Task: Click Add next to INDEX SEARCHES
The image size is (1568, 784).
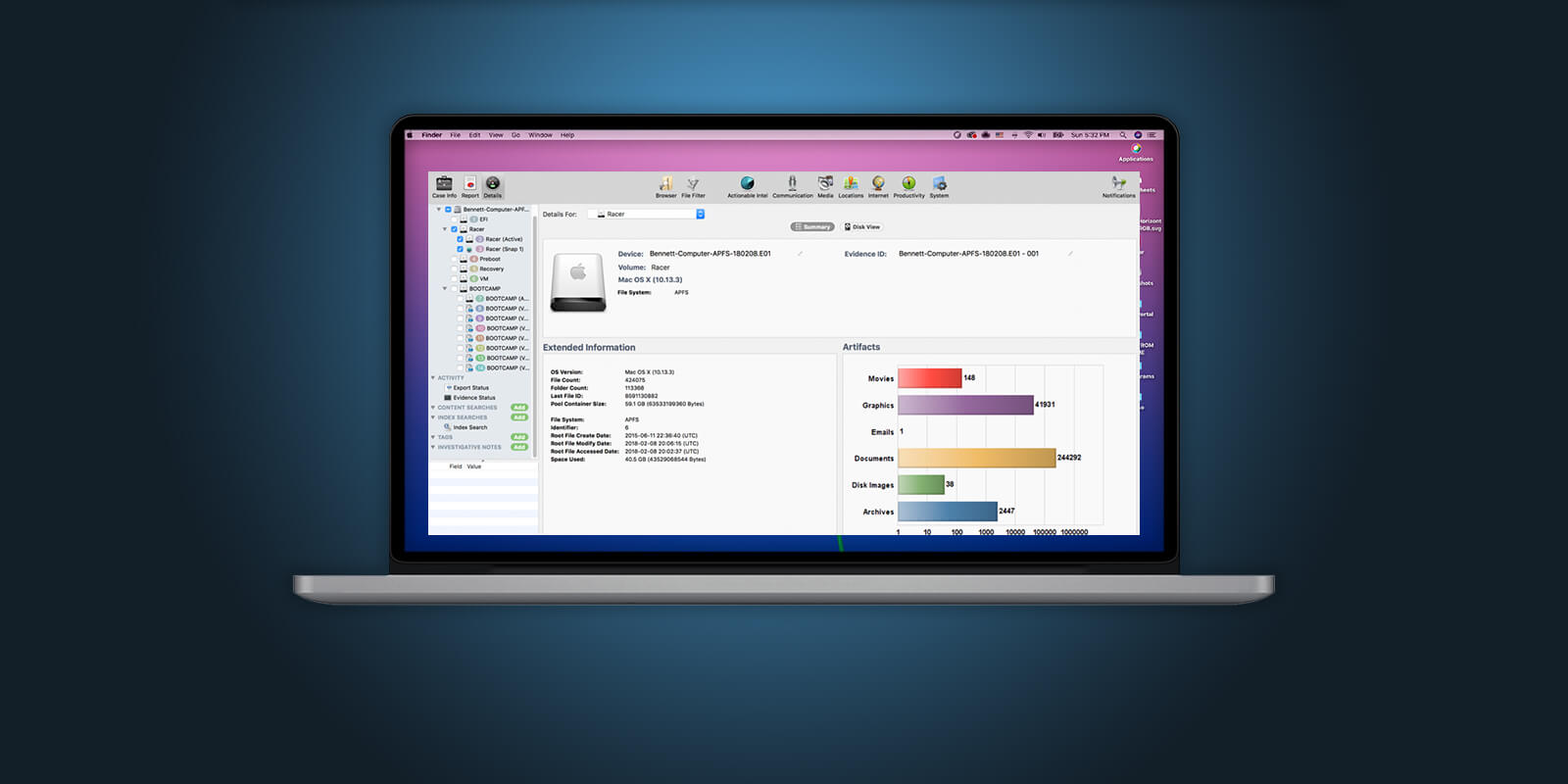Action: tap(519, 417)
